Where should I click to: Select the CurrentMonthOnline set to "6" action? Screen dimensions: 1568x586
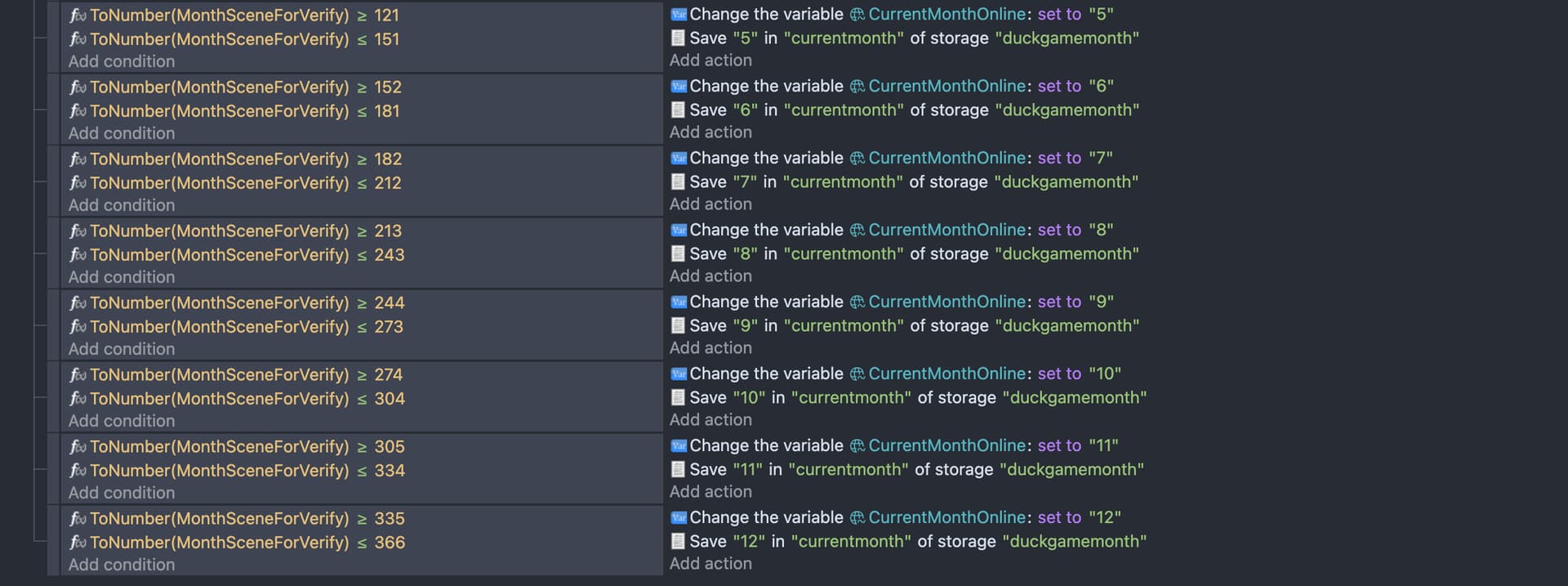(898, 87)
